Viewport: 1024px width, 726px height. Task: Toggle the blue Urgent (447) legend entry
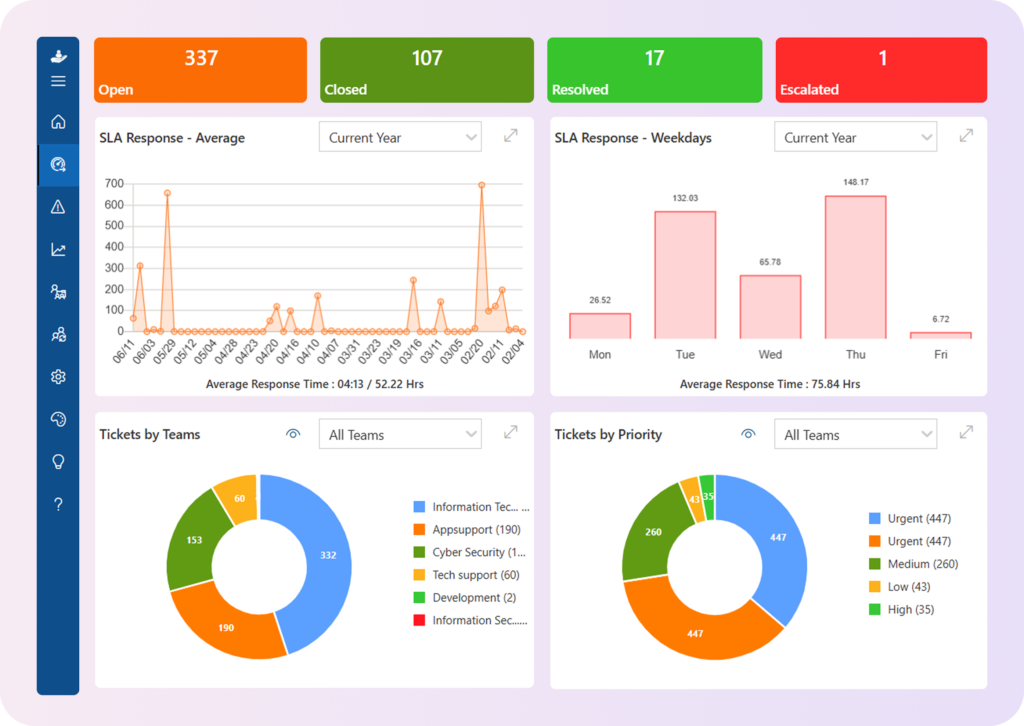[910, 518]
